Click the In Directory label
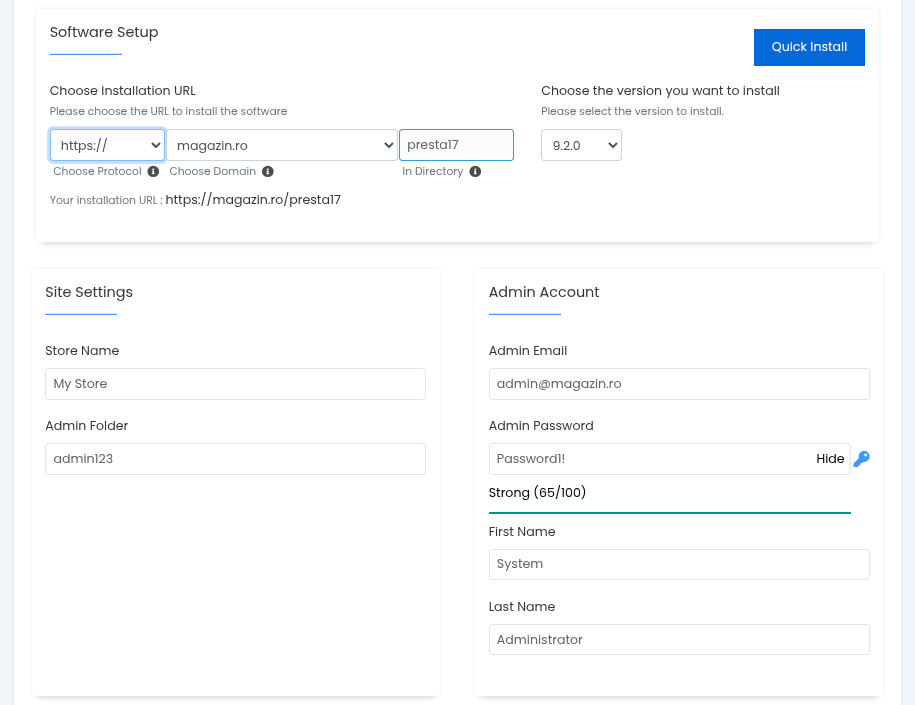This screenshot has width=915, height=705. pos(432,172)
